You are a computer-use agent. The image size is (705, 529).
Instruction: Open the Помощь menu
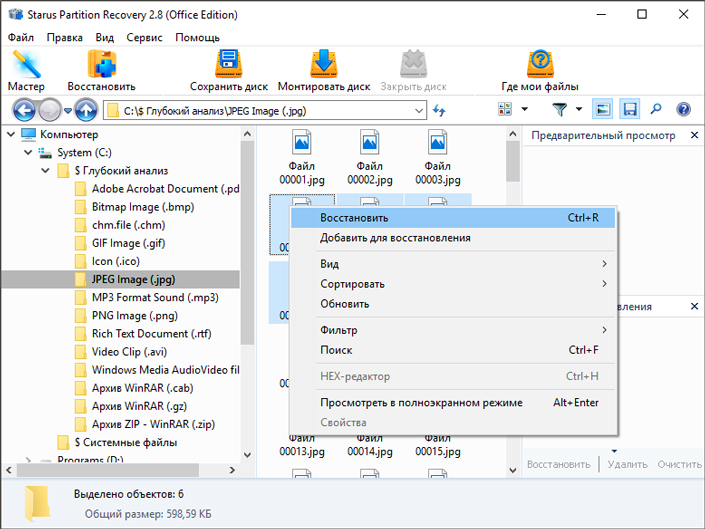coord(197,37)
